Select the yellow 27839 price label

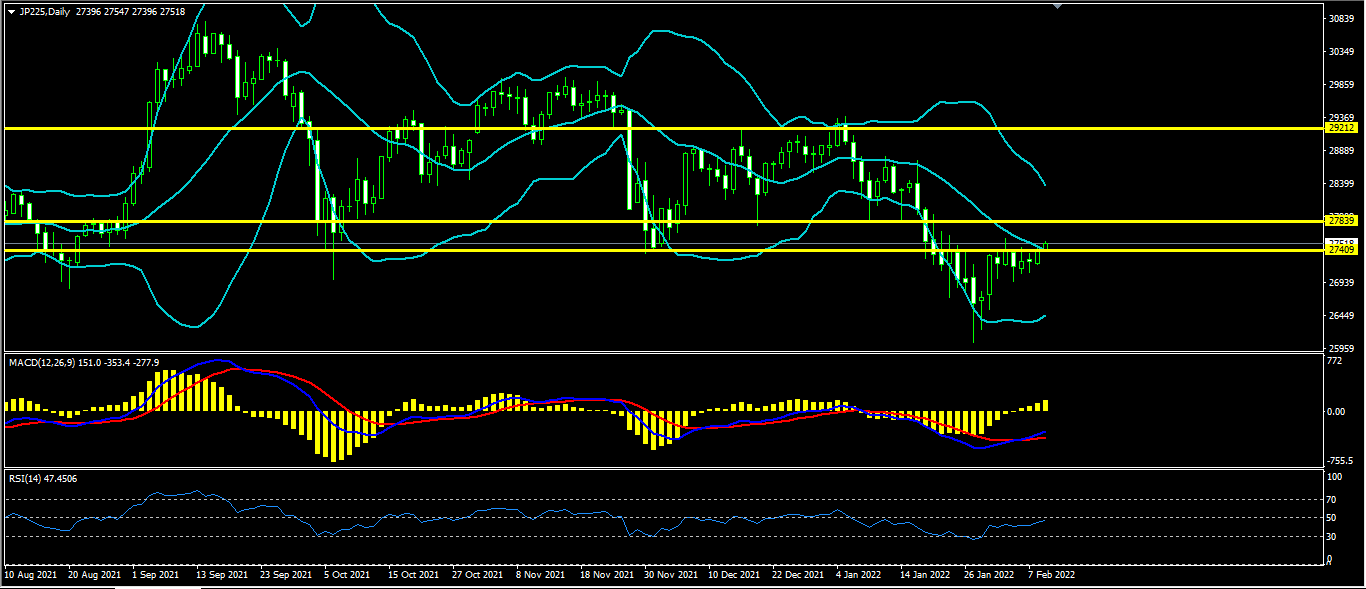tap(1340, 220)
